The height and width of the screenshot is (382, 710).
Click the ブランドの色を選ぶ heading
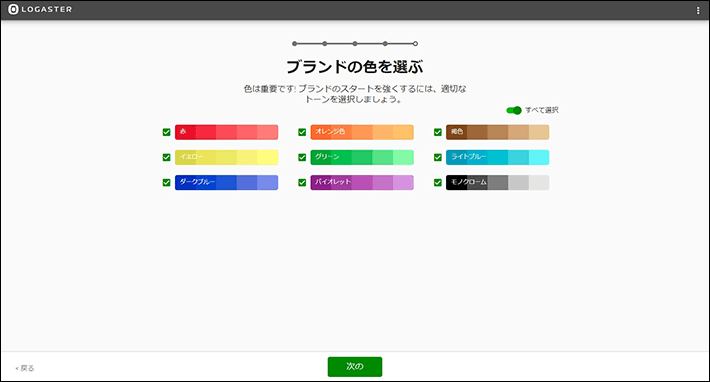click(x=355, y=67)
